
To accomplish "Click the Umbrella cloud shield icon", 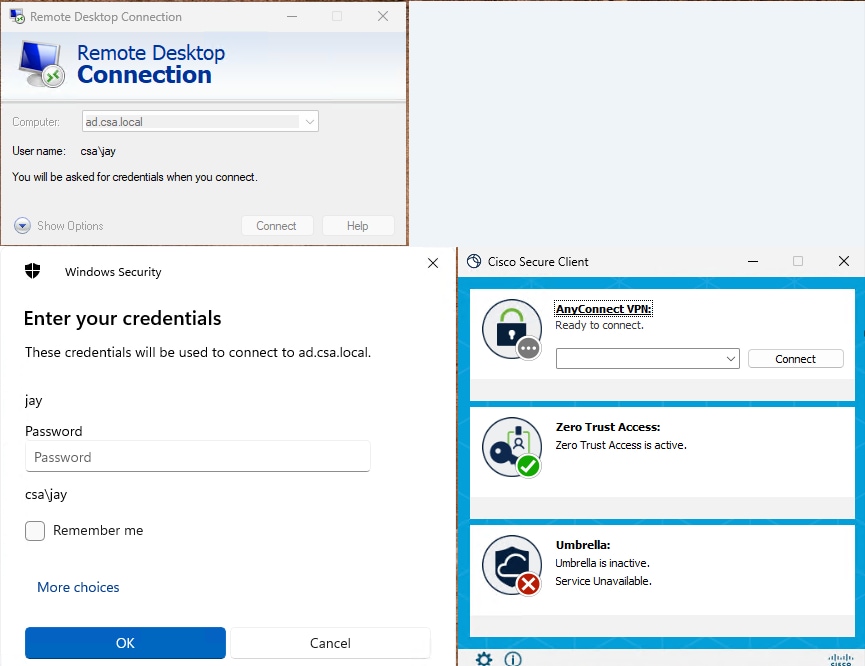I will [x=512, y=565].
